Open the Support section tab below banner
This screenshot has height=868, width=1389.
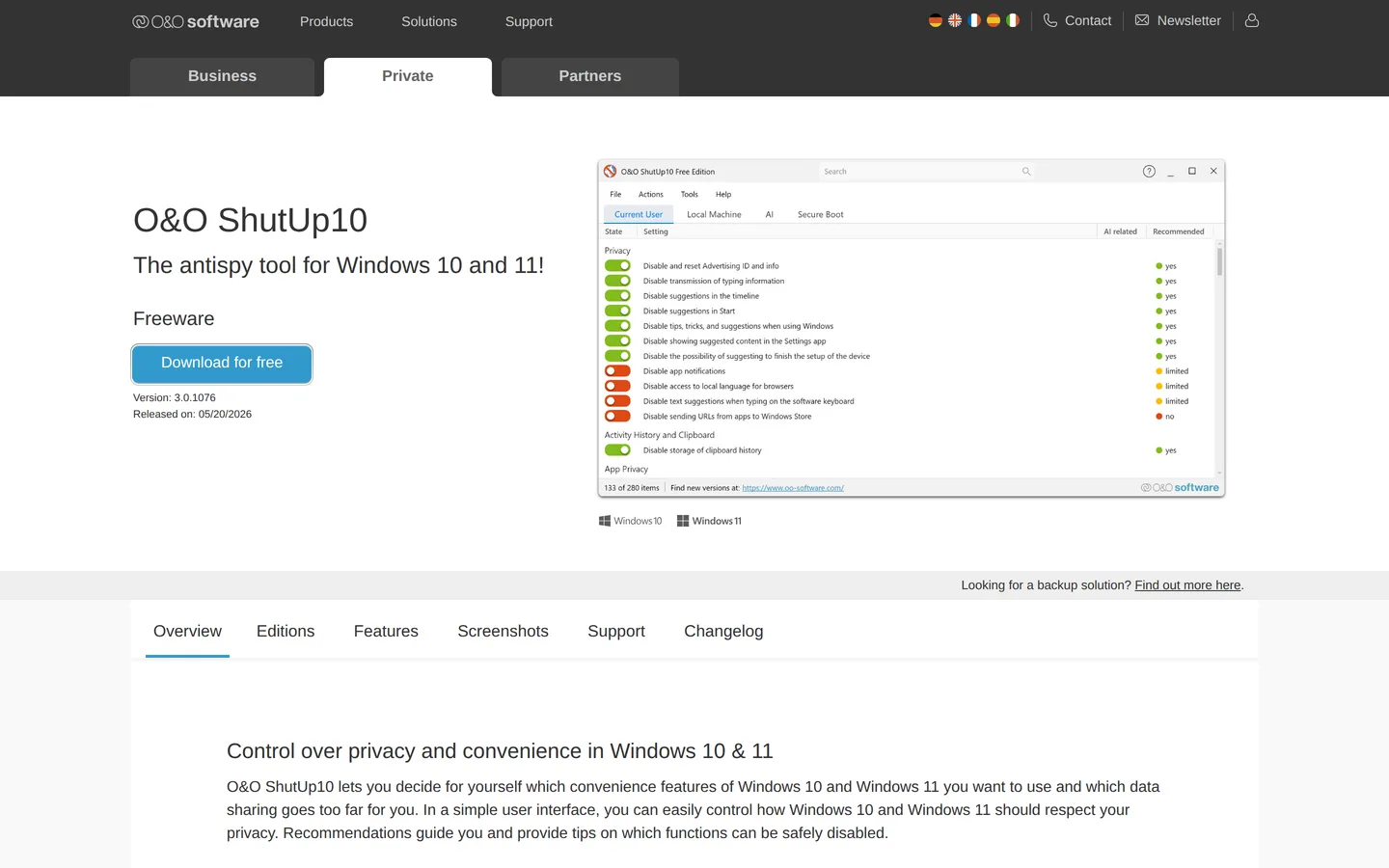pos(616,632)
